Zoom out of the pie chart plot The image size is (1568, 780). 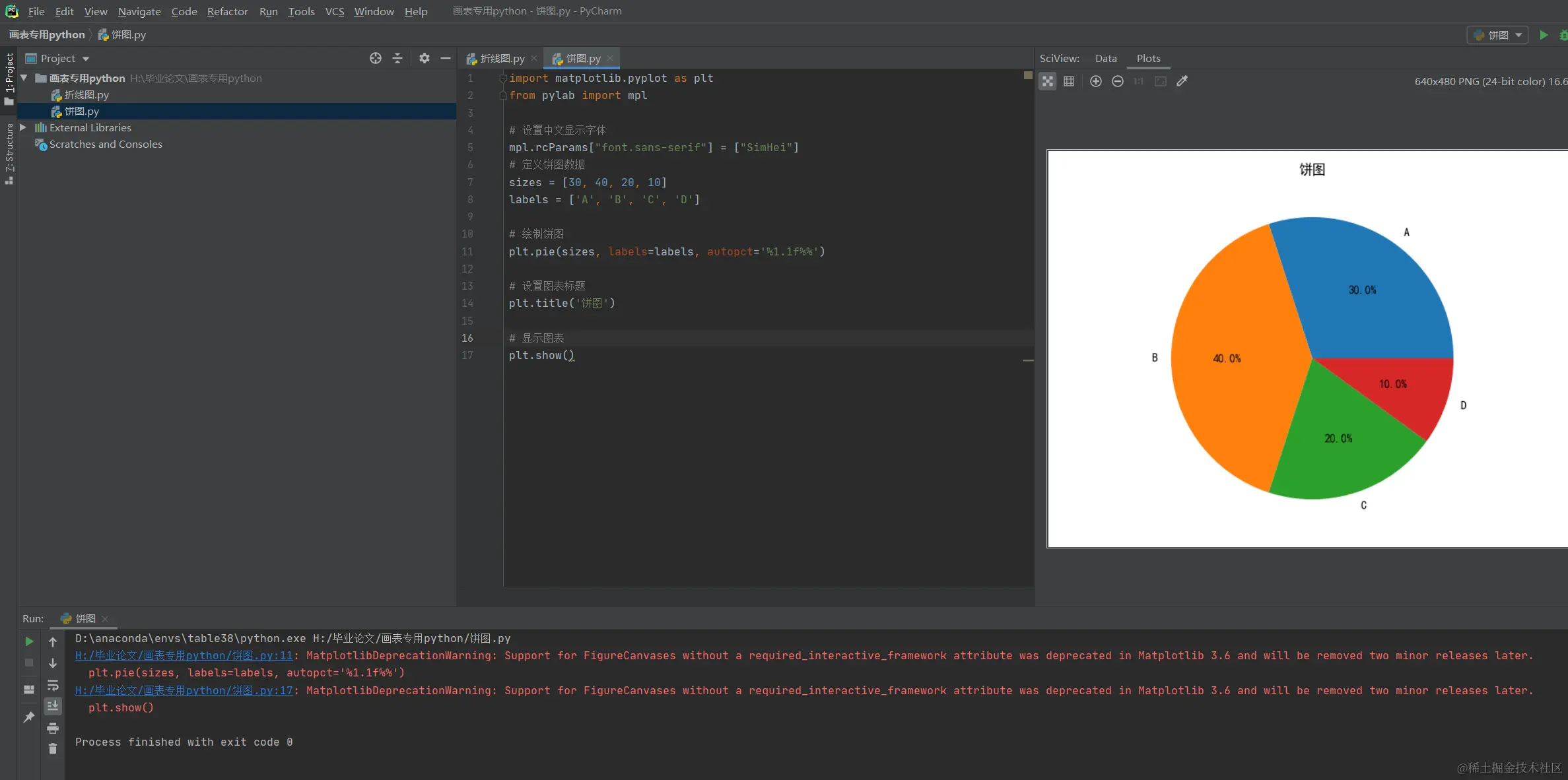tap(1118, 81)
